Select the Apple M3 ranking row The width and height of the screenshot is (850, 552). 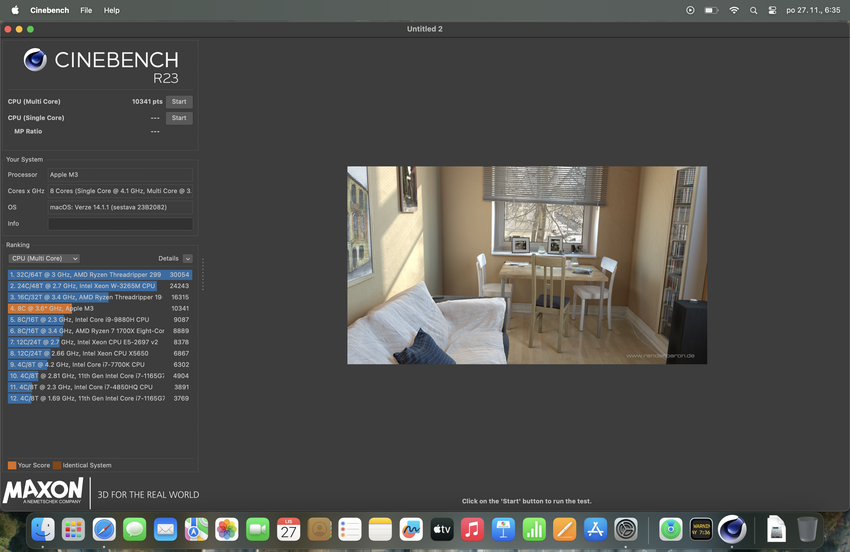pos(100,309)
